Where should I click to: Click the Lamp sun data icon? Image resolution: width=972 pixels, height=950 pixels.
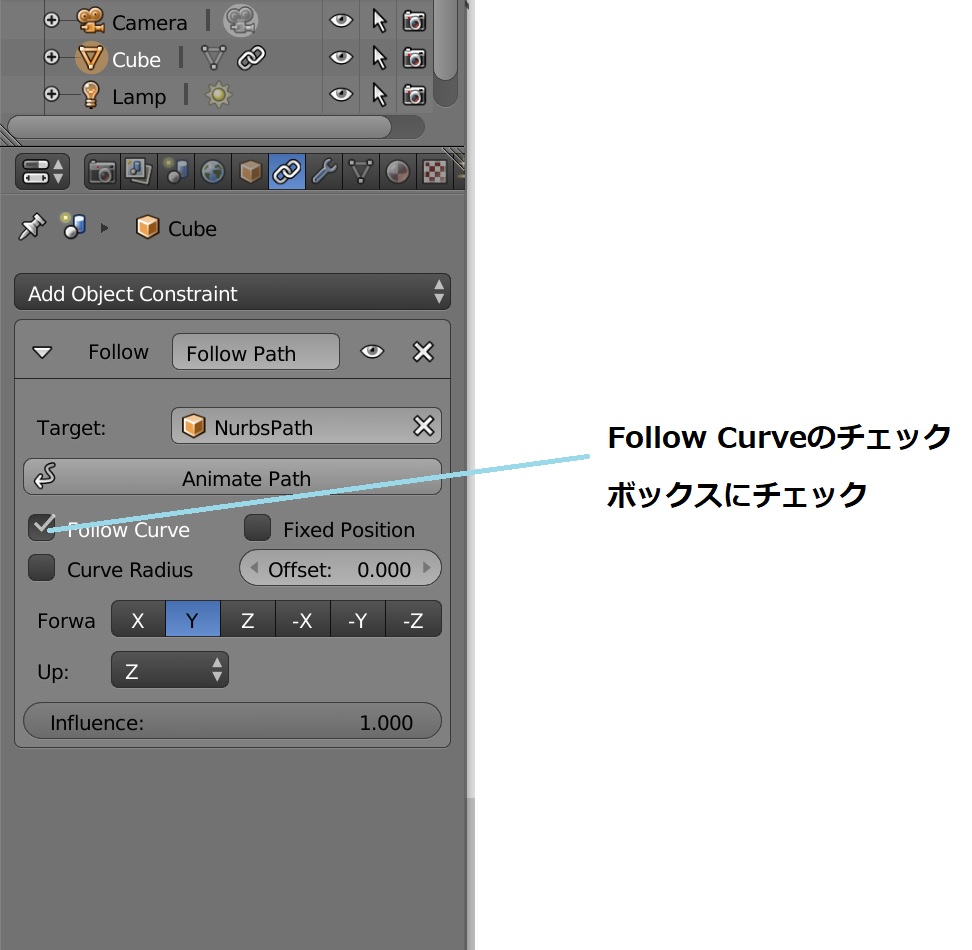click(x=218, y=95)
